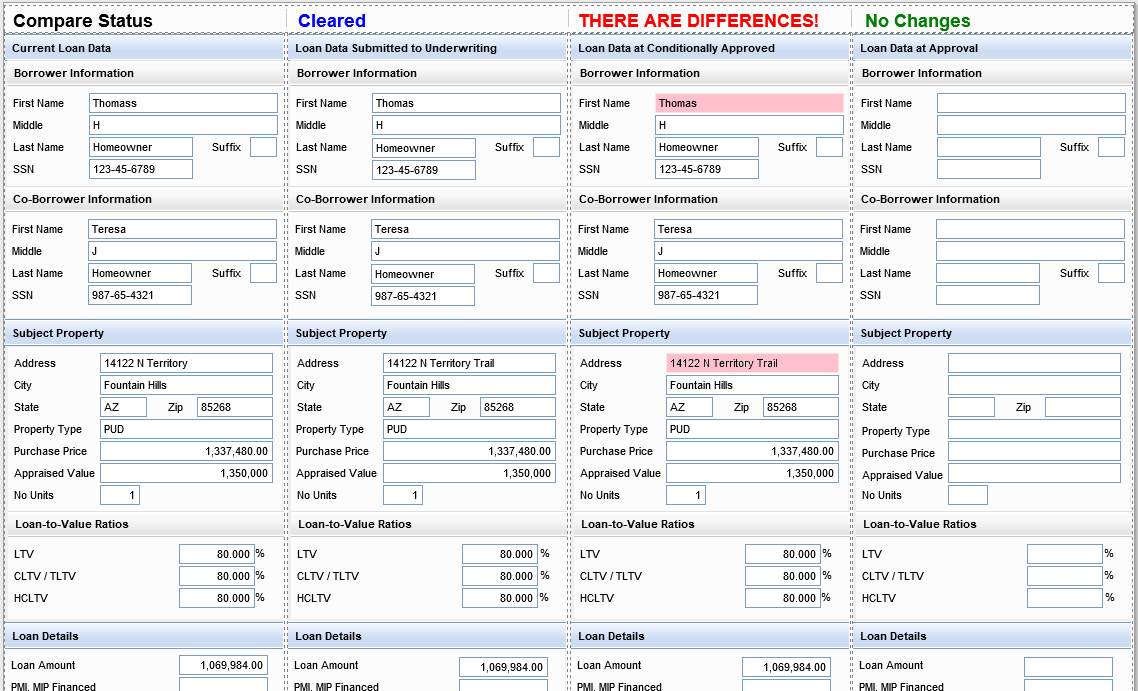Click 'Loan Data at Conditionally Approved' column header
Image resolution: width=1138 pixels, height=691 pixels.
(x=676, y=48)
